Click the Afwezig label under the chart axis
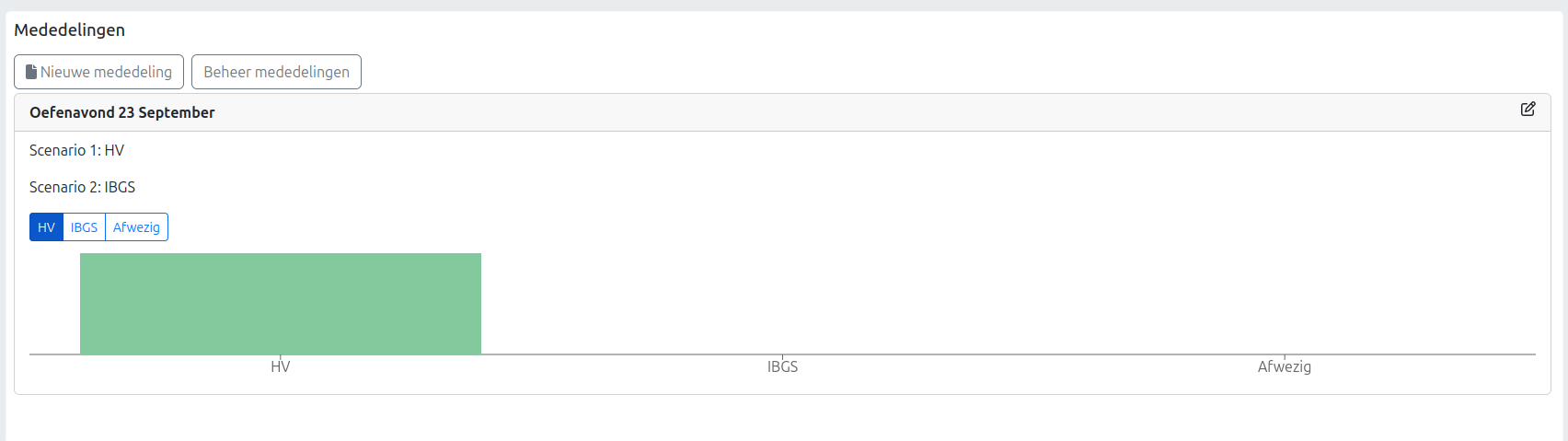1568x441 pixels. [1284, 366]
